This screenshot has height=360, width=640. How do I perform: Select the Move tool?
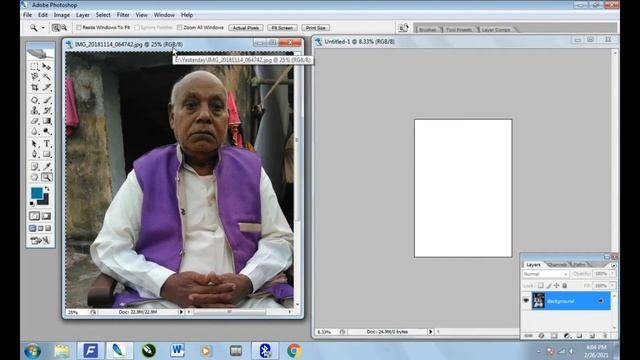pyautogui.click(x=47, y=66)
